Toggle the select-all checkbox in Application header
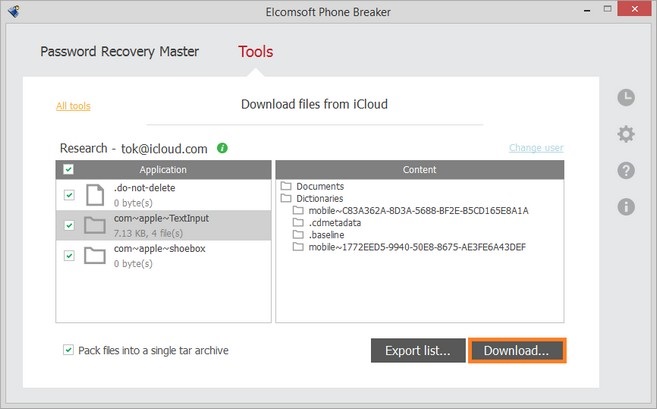Screen dimensions: 657x409 [69, 170]
